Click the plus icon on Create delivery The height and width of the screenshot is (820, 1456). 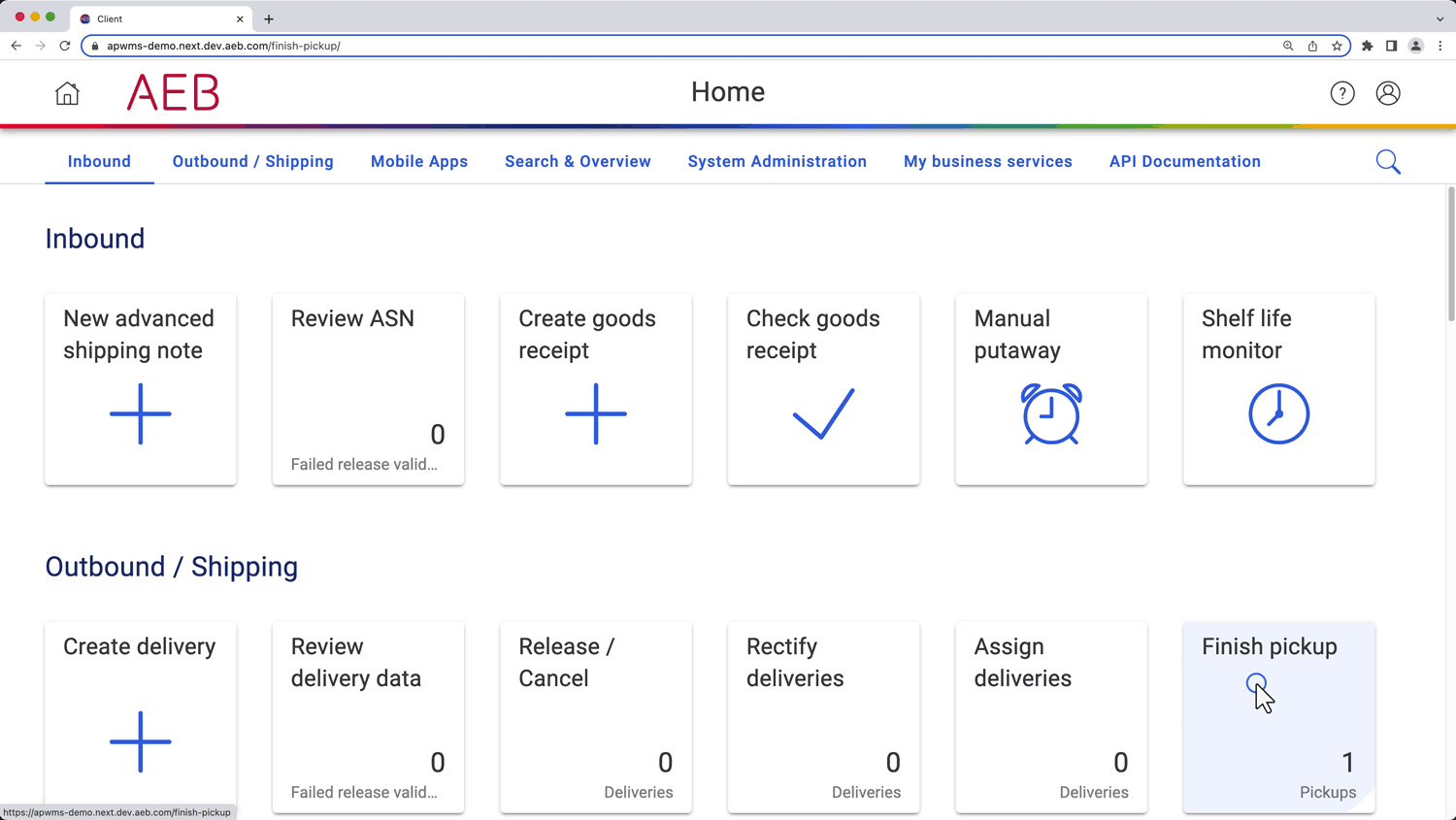coord(140,741)
